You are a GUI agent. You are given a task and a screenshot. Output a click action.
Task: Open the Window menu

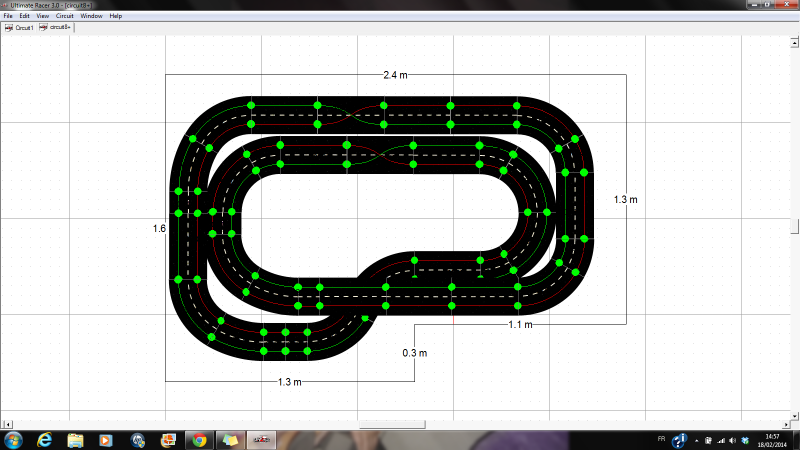pos(91,16)
